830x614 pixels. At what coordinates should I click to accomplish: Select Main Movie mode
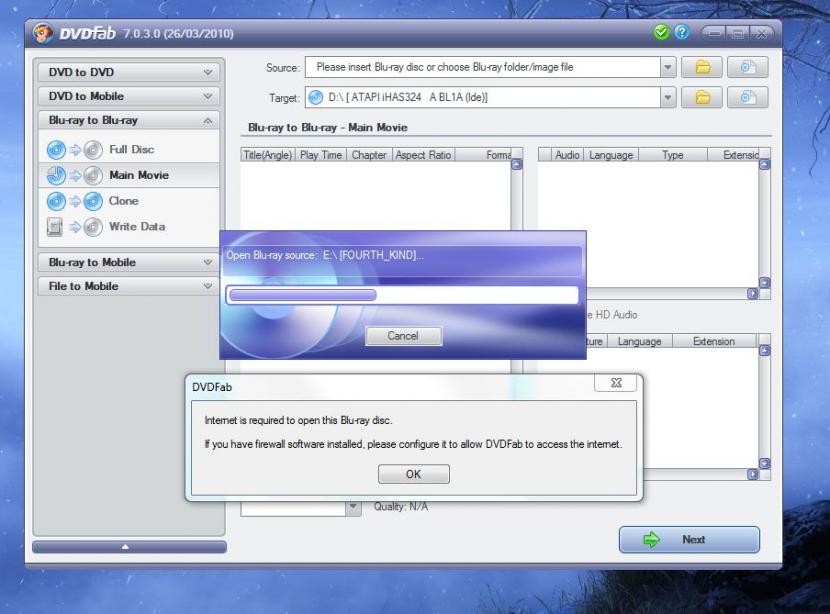pos(129,175)
